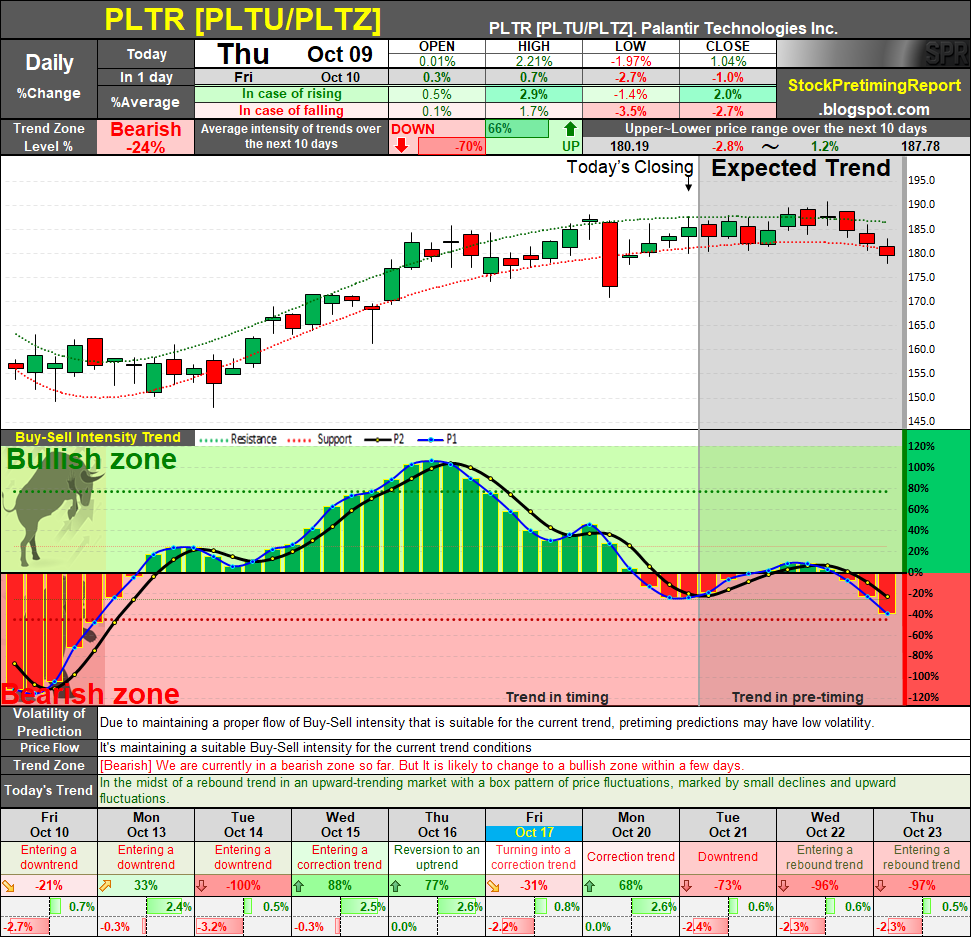Viewport: 971px width, 937px height.
Task: Select the Support legend entry
Action: click(x=320, y=439)
